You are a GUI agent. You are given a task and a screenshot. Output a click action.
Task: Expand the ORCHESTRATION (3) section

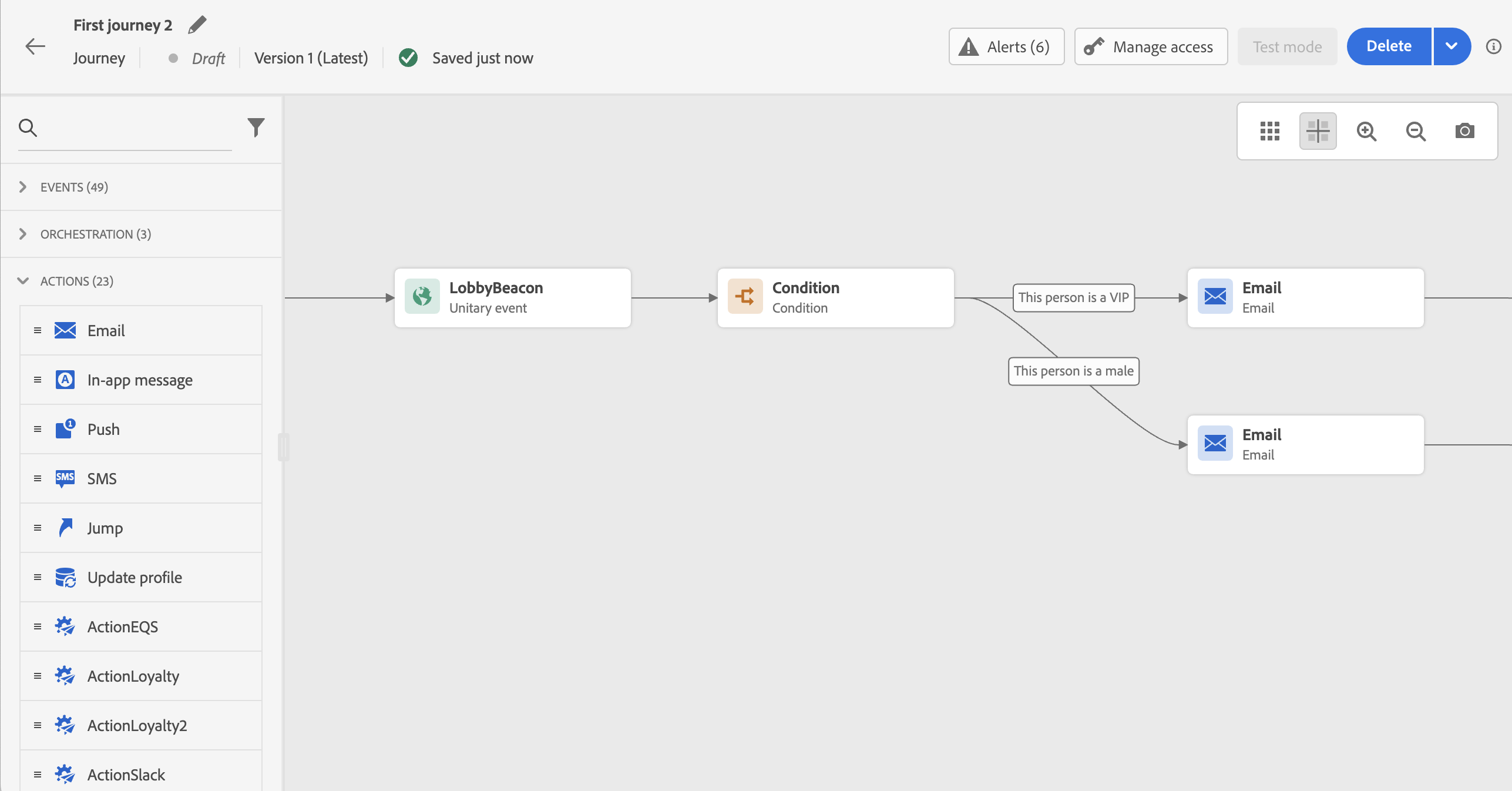[95, 234]
